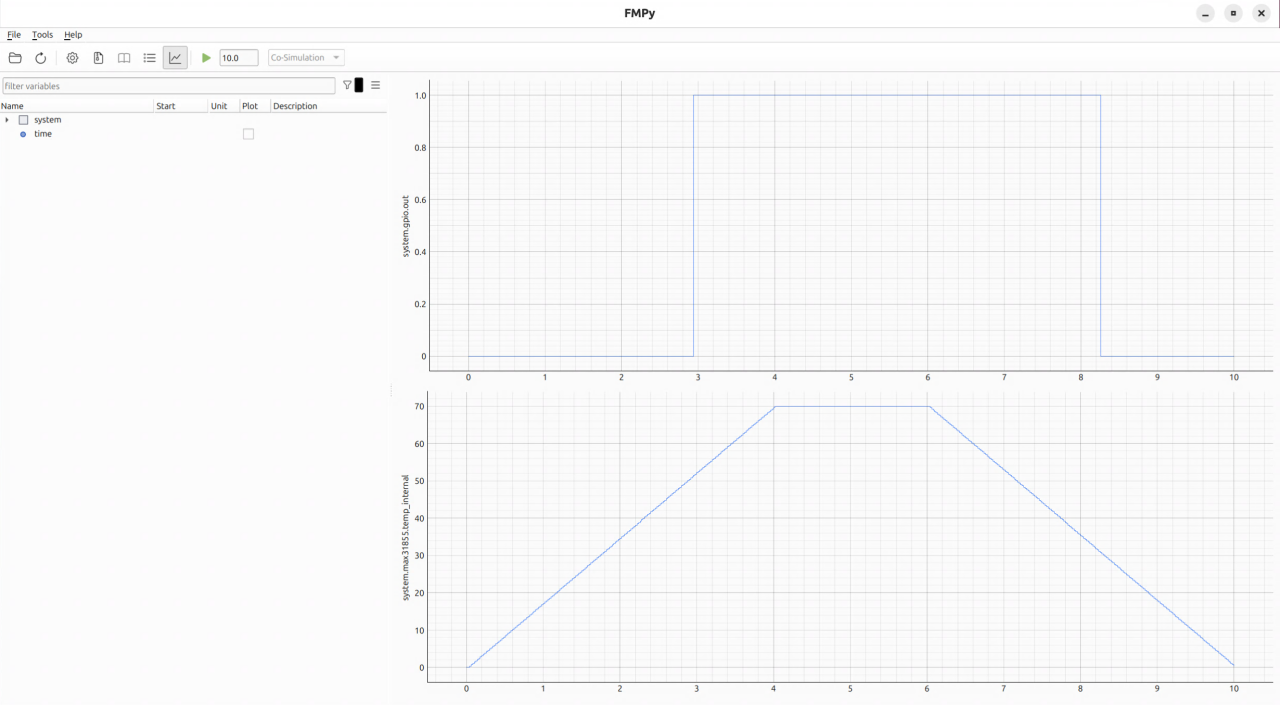Switch to the results plot view icon
The image size is (1280, 705).
[x=175, y=58]
